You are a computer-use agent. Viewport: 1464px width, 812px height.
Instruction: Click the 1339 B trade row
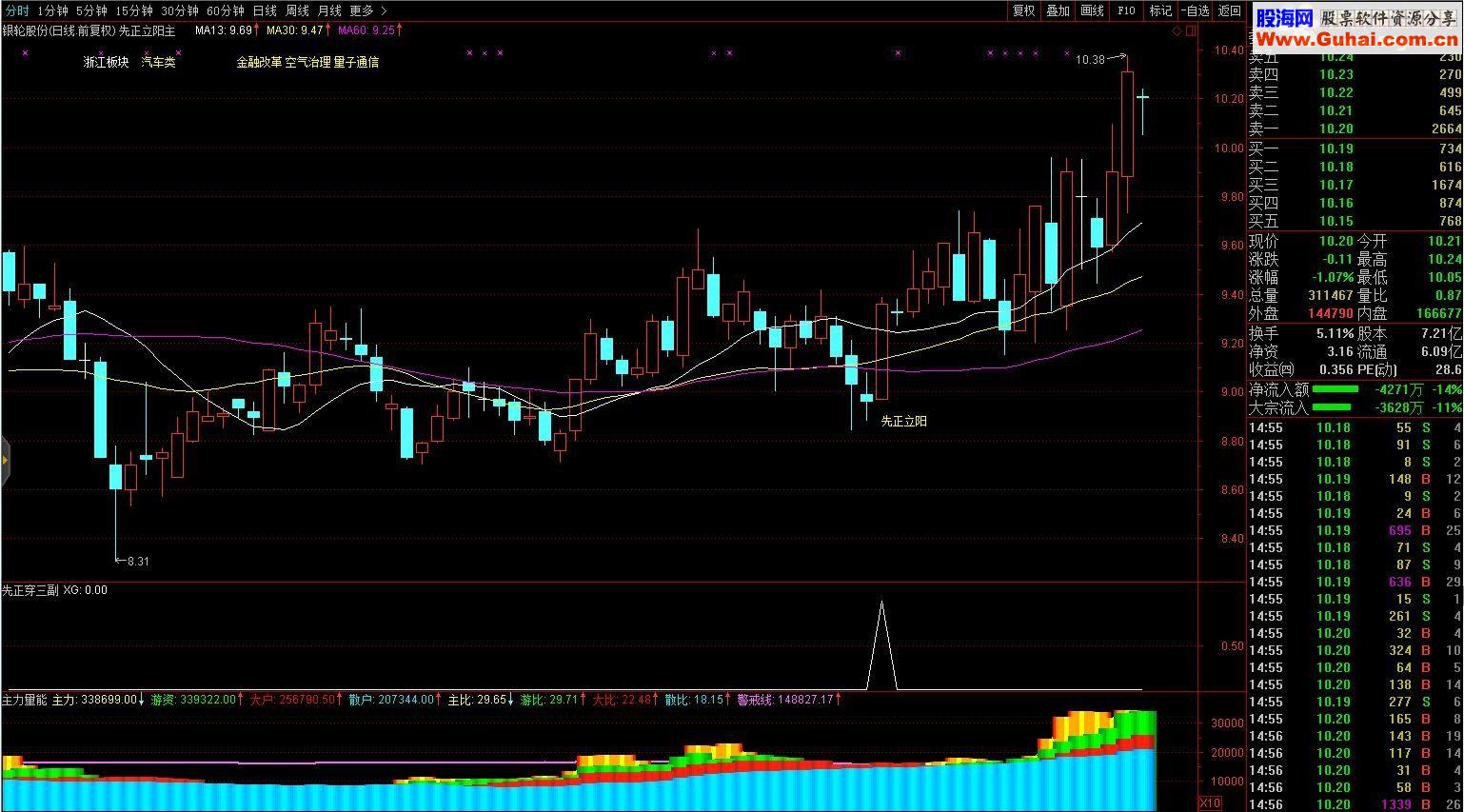pos(1355,804)
